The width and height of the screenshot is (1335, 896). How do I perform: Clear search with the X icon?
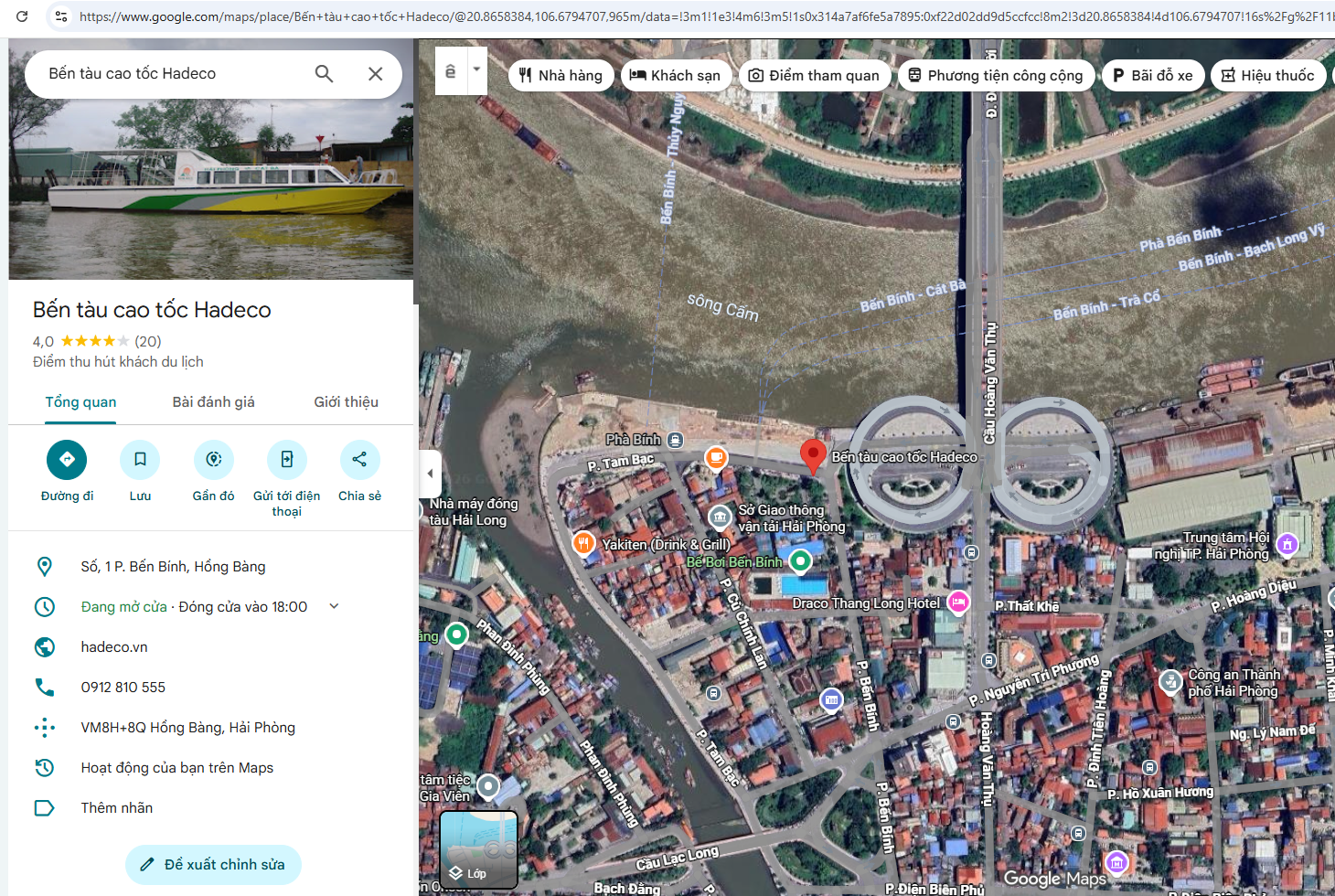click(x=375, y=74)
